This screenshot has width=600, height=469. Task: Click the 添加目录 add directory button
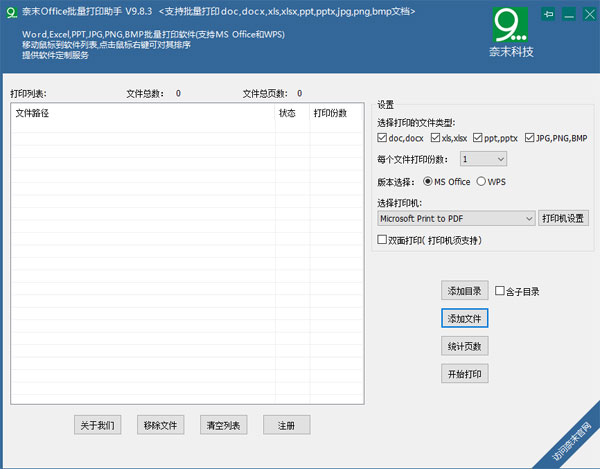coord(465,291)
